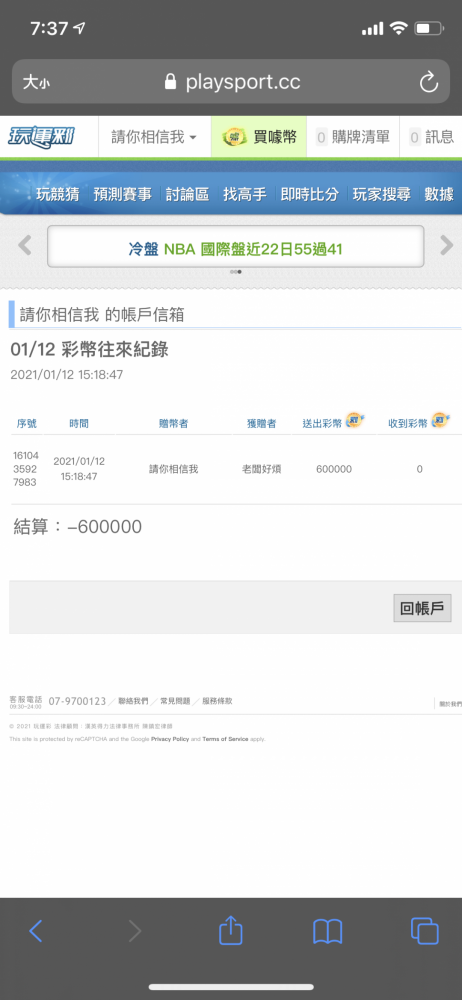The width and height of the screenshot is (462, 1000).
Task: Open the 大小 text size menu
Action: click(x=35, y=82)
